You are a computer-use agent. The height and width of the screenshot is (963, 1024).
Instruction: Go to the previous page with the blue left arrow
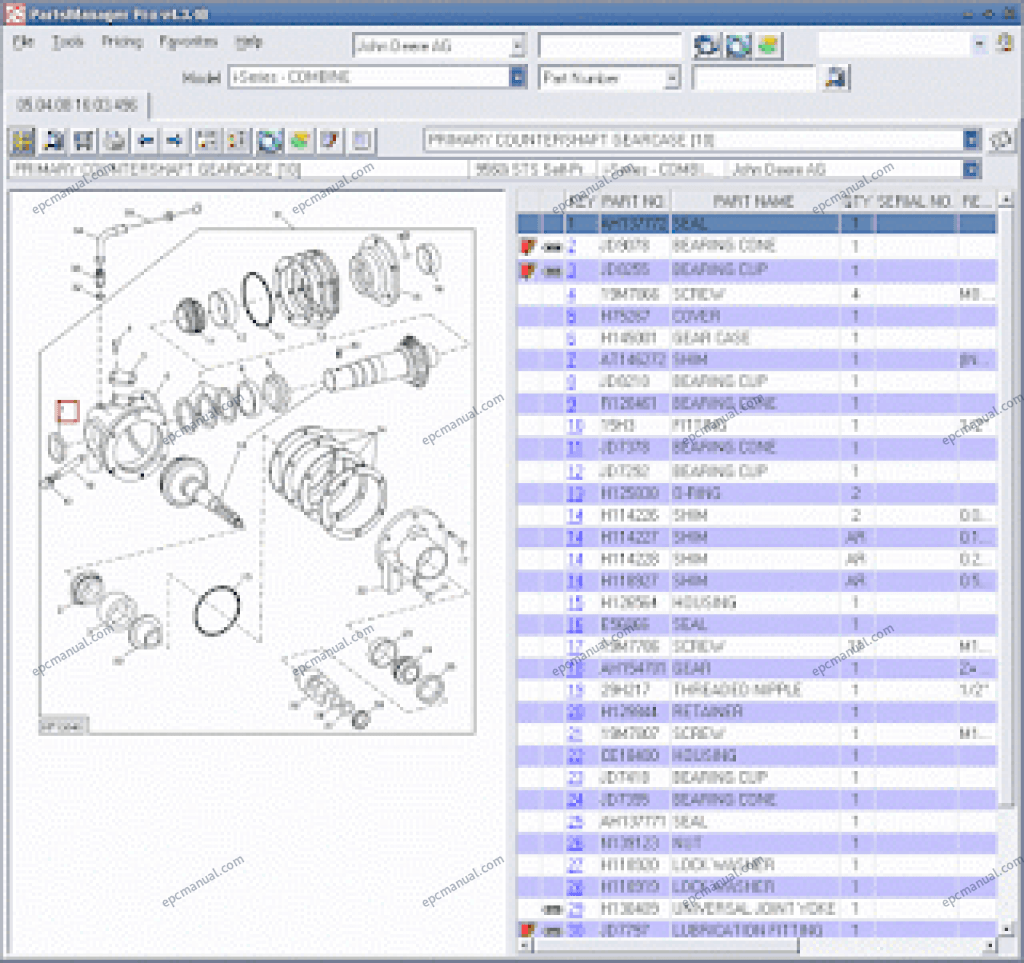tap(146, 140)
